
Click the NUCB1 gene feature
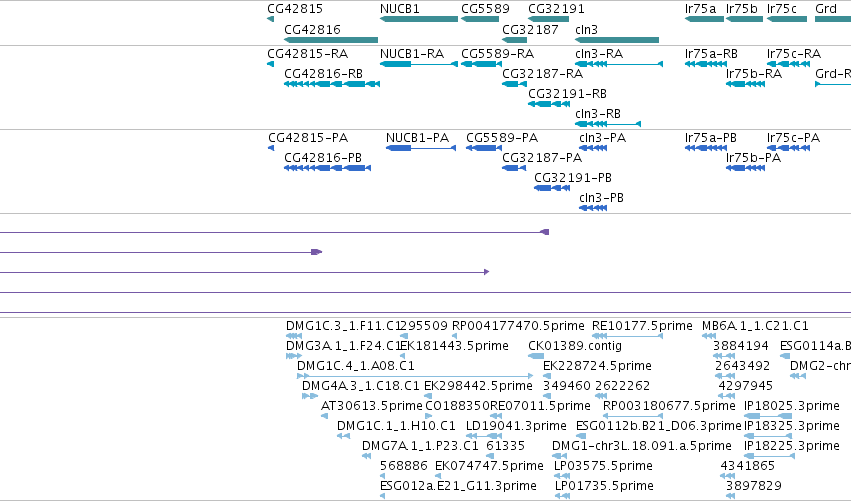click(418, 19)
